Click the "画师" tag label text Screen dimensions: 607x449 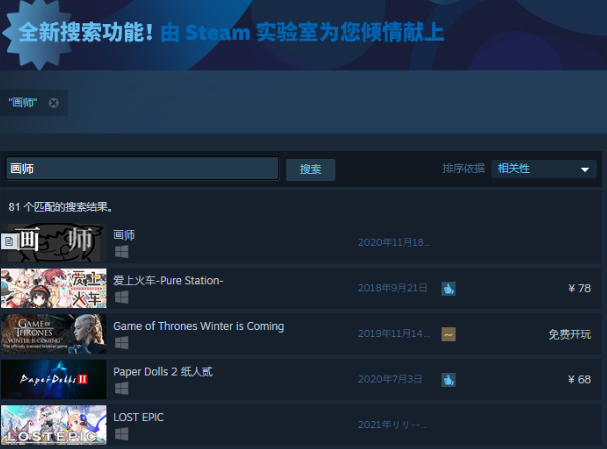pyautogui.click(x=23, y=103)
